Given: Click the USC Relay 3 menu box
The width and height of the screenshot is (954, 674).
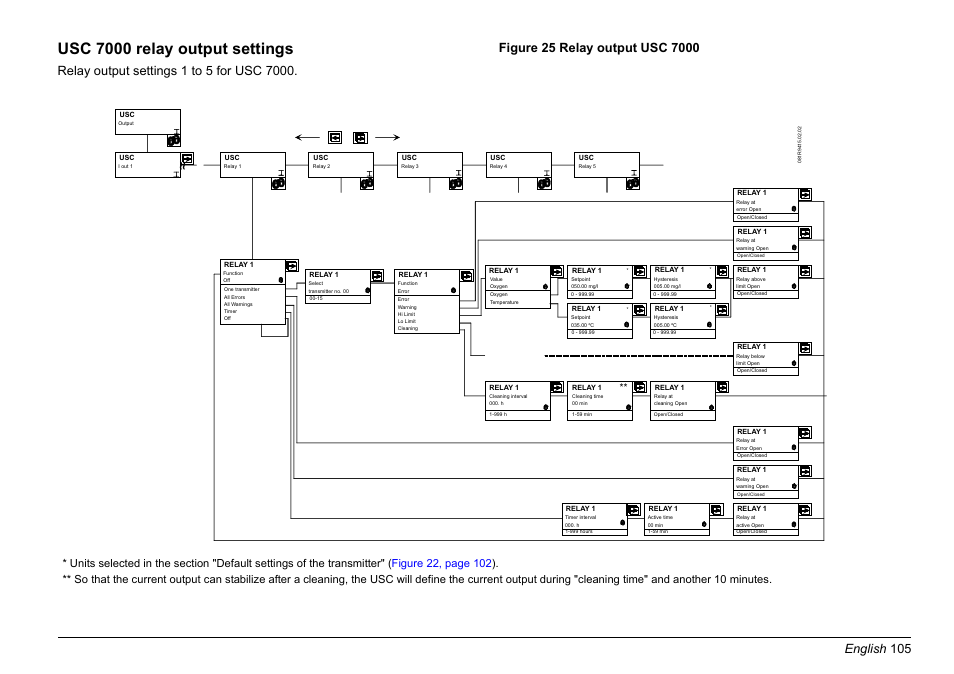Looking at the screenshot, I should coord(430,165).
